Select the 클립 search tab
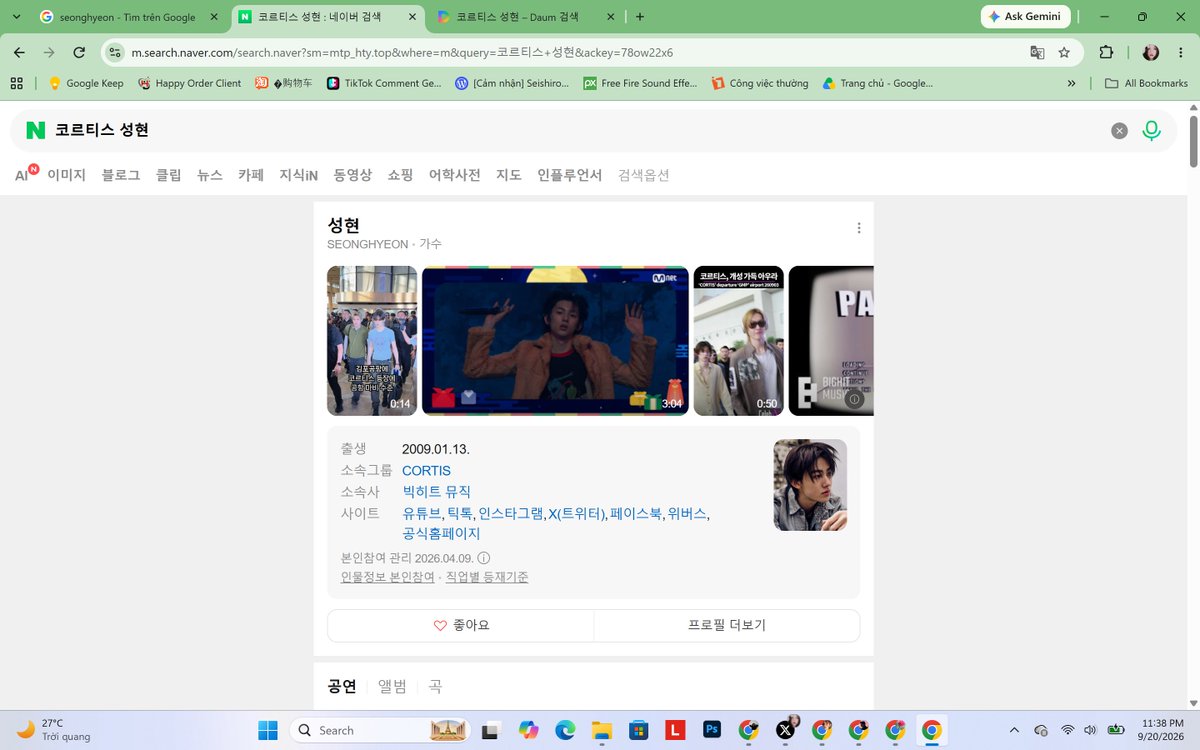1200x750 pixels. coord(169,175)
